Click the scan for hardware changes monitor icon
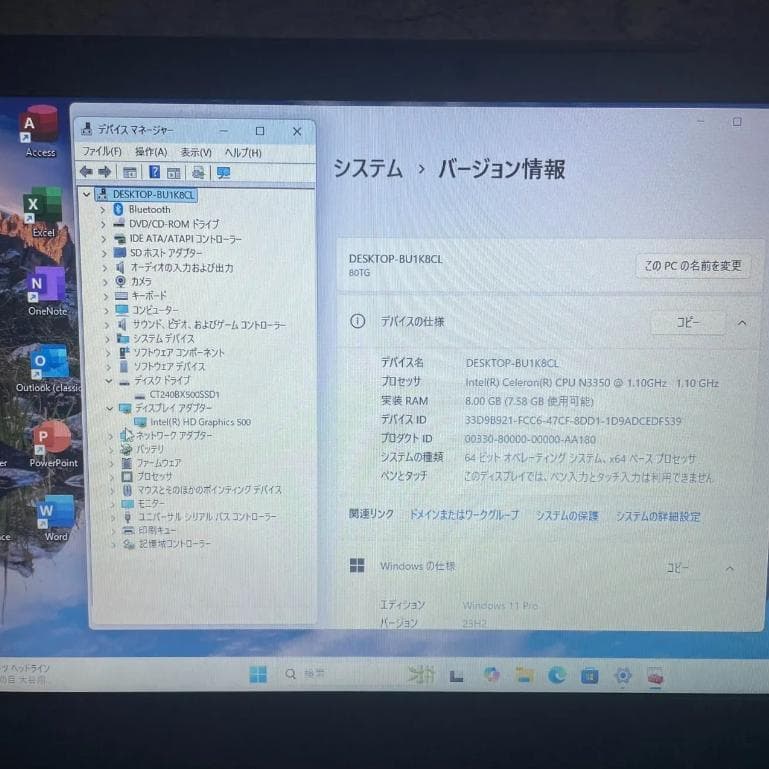 point(224,173)
